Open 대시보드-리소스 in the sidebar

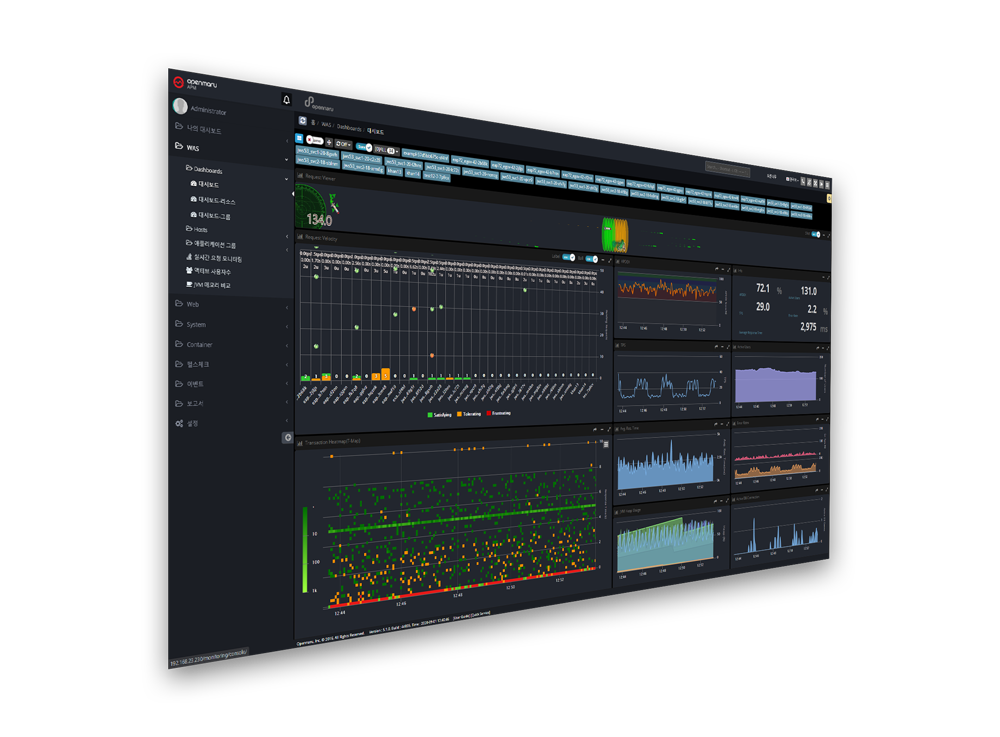point(216,201)
